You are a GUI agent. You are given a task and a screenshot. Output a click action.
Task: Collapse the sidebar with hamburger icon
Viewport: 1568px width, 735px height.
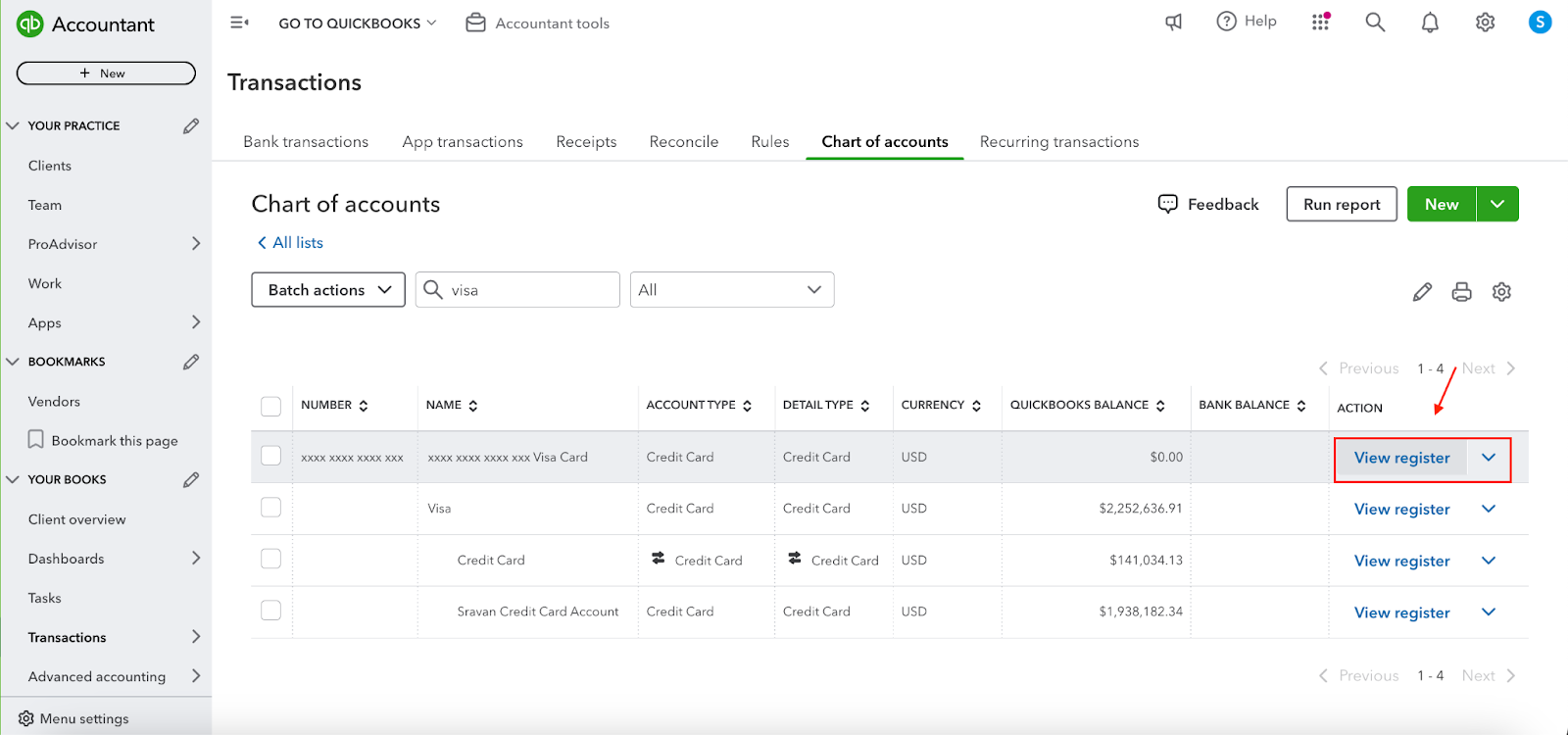[239, 23]
